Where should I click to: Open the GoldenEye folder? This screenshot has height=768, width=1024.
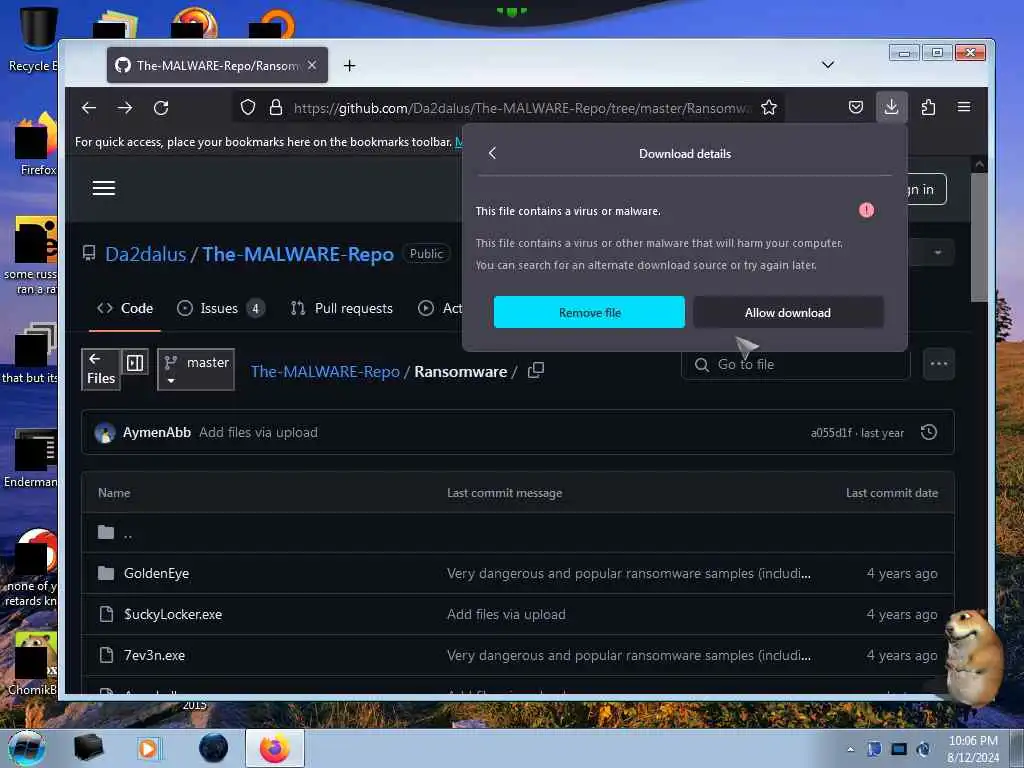[157, 573]
